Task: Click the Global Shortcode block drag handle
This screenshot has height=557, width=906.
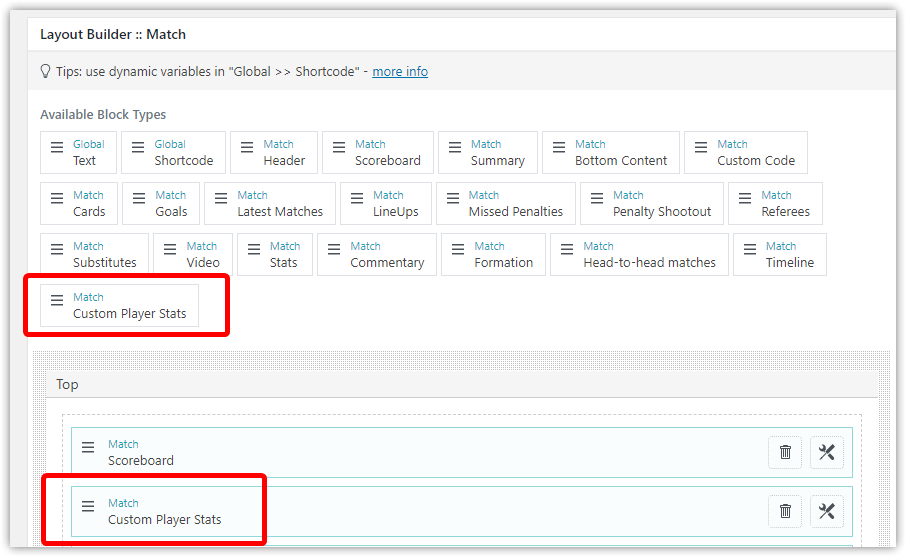Action: 138,147
